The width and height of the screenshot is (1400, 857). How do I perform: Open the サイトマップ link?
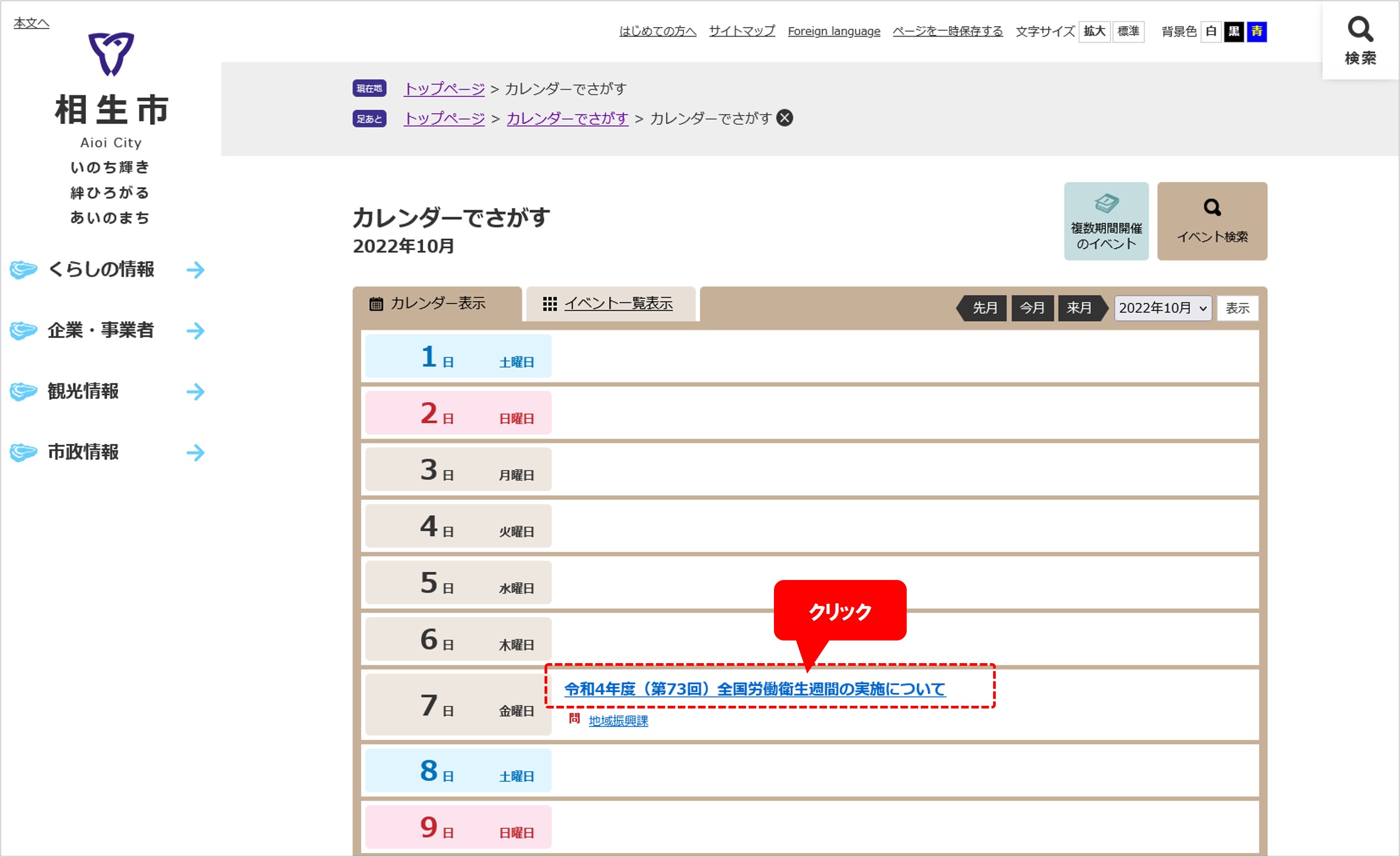click(742, 31)
